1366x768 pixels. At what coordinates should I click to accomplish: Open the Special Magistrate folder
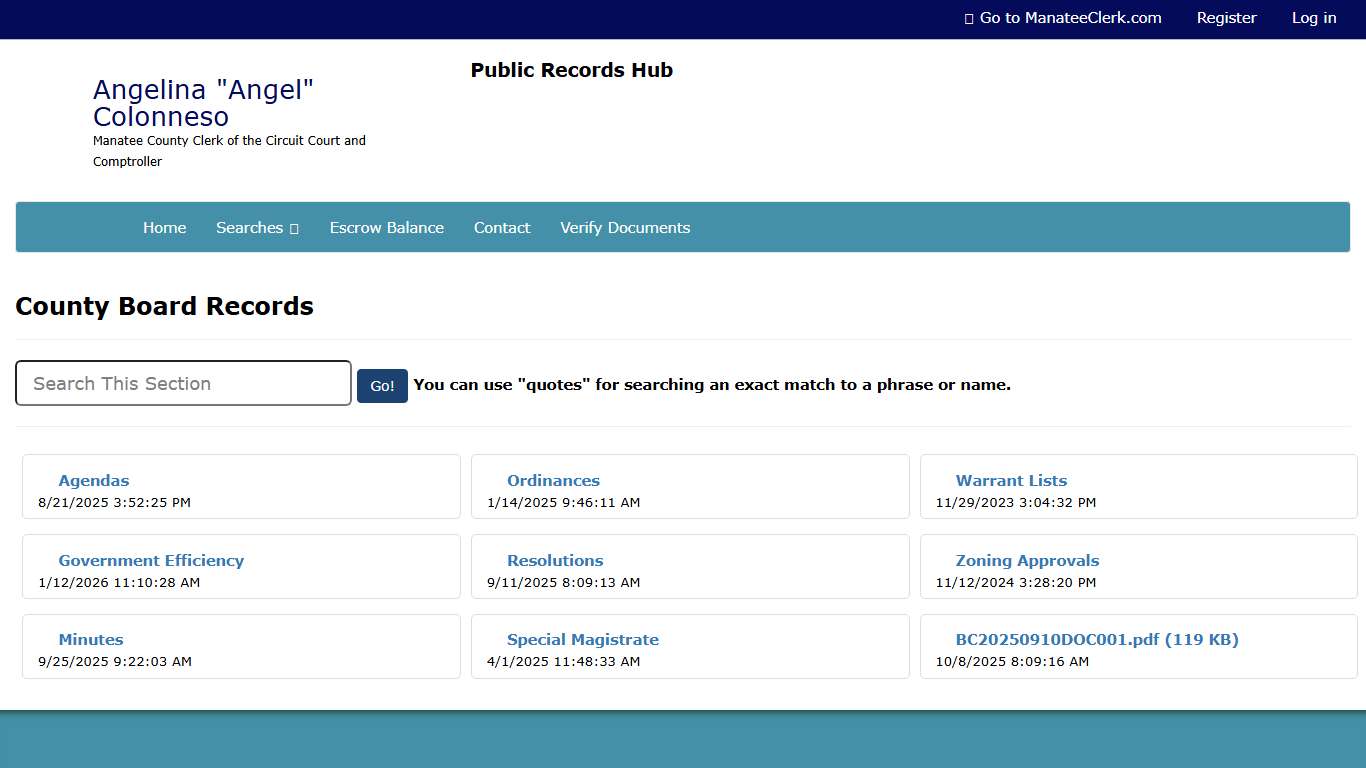[x=582, y=640]
